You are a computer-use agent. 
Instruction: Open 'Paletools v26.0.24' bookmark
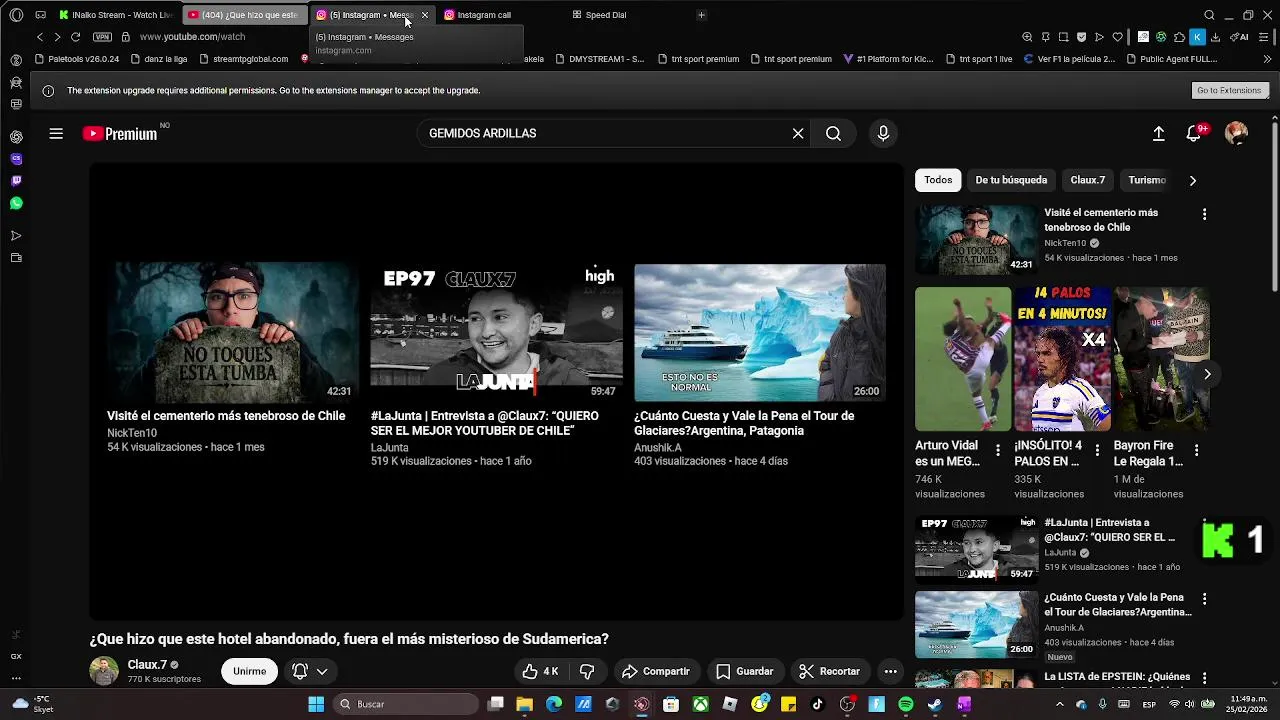pyautogui.click(x=77, y=59)
